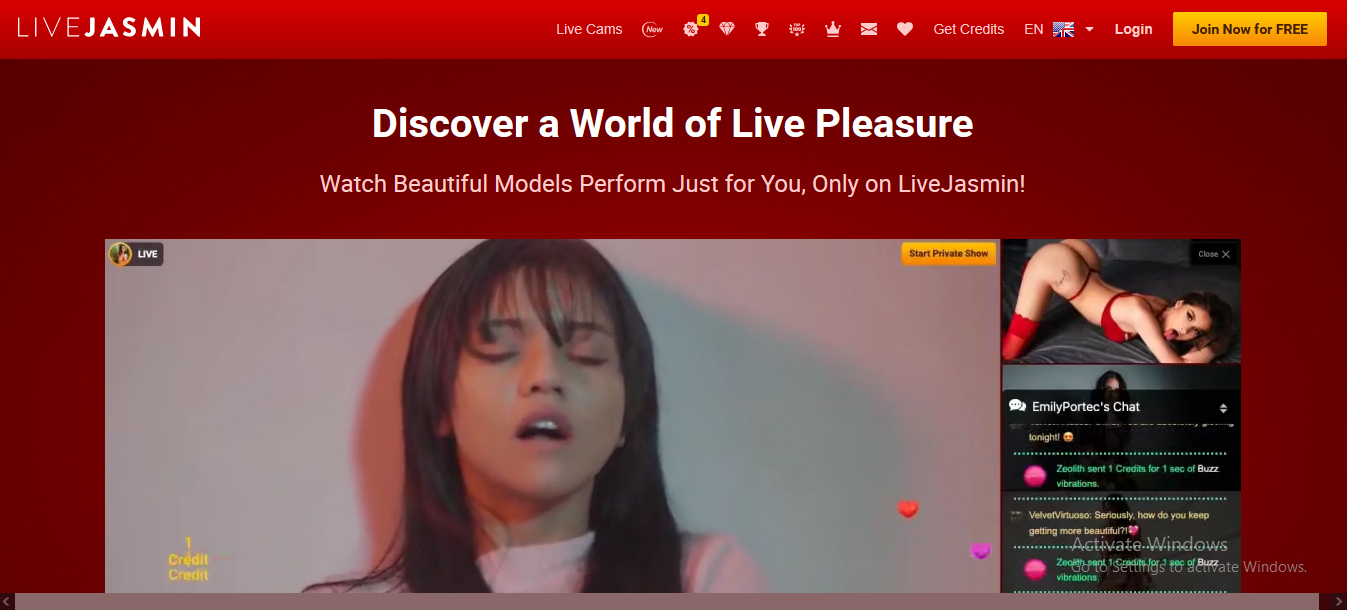Click 'Discover a World of Live Pleasure' heading
Viewport: 1347px width, 610px height.
(x=673, y=123)
